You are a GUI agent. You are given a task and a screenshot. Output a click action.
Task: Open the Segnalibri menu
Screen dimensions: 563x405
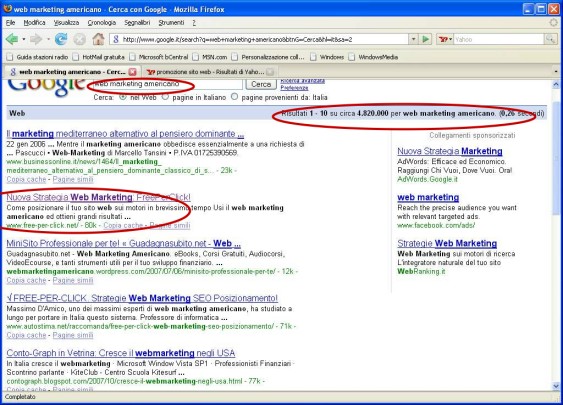(137, 23)
